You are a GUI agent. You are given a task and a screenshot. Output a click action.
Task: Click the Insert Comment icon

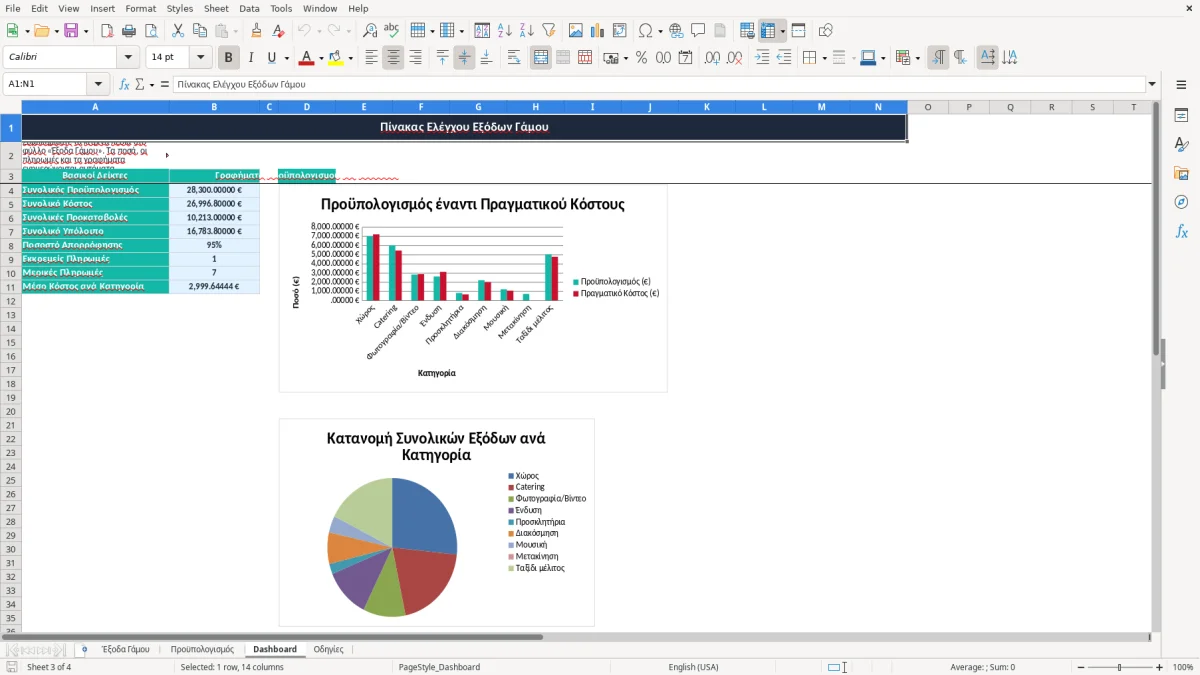(x=698, y=31)
